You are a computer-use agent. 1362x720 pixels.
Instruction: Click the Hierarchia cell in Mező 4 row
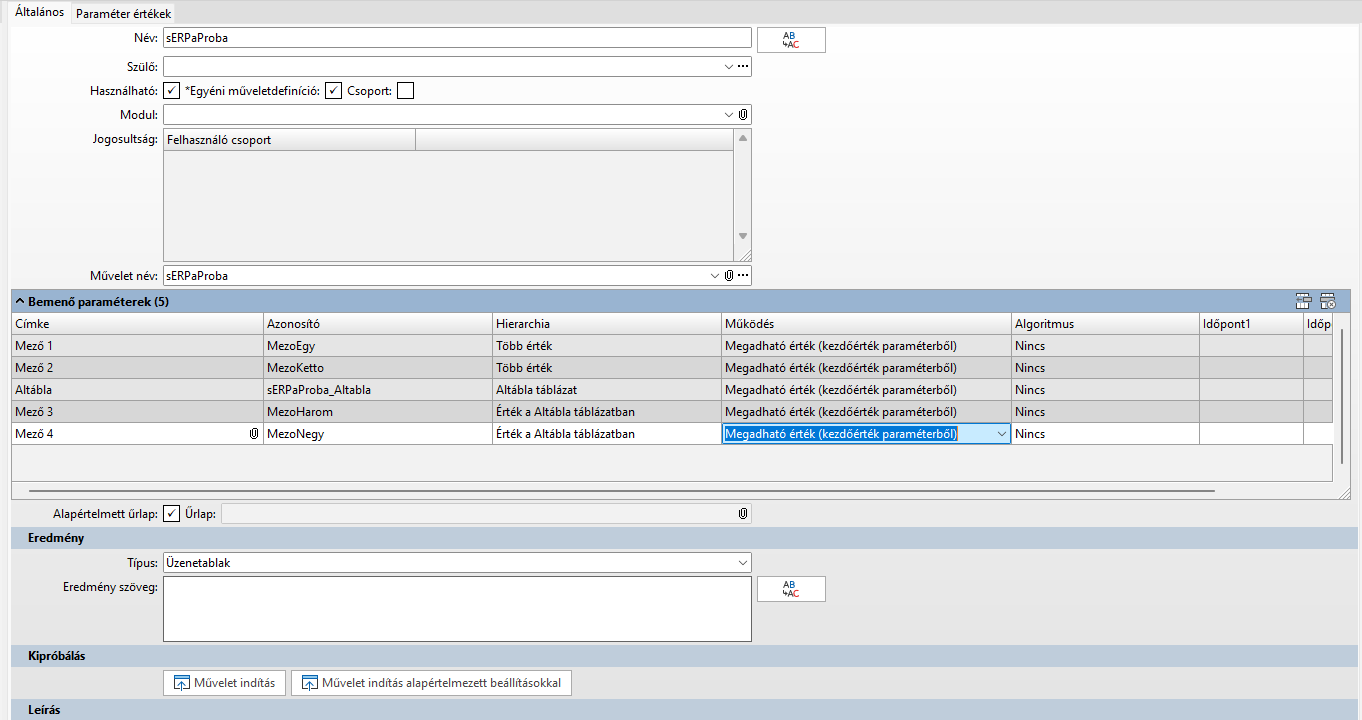click(x=607, y=434)
